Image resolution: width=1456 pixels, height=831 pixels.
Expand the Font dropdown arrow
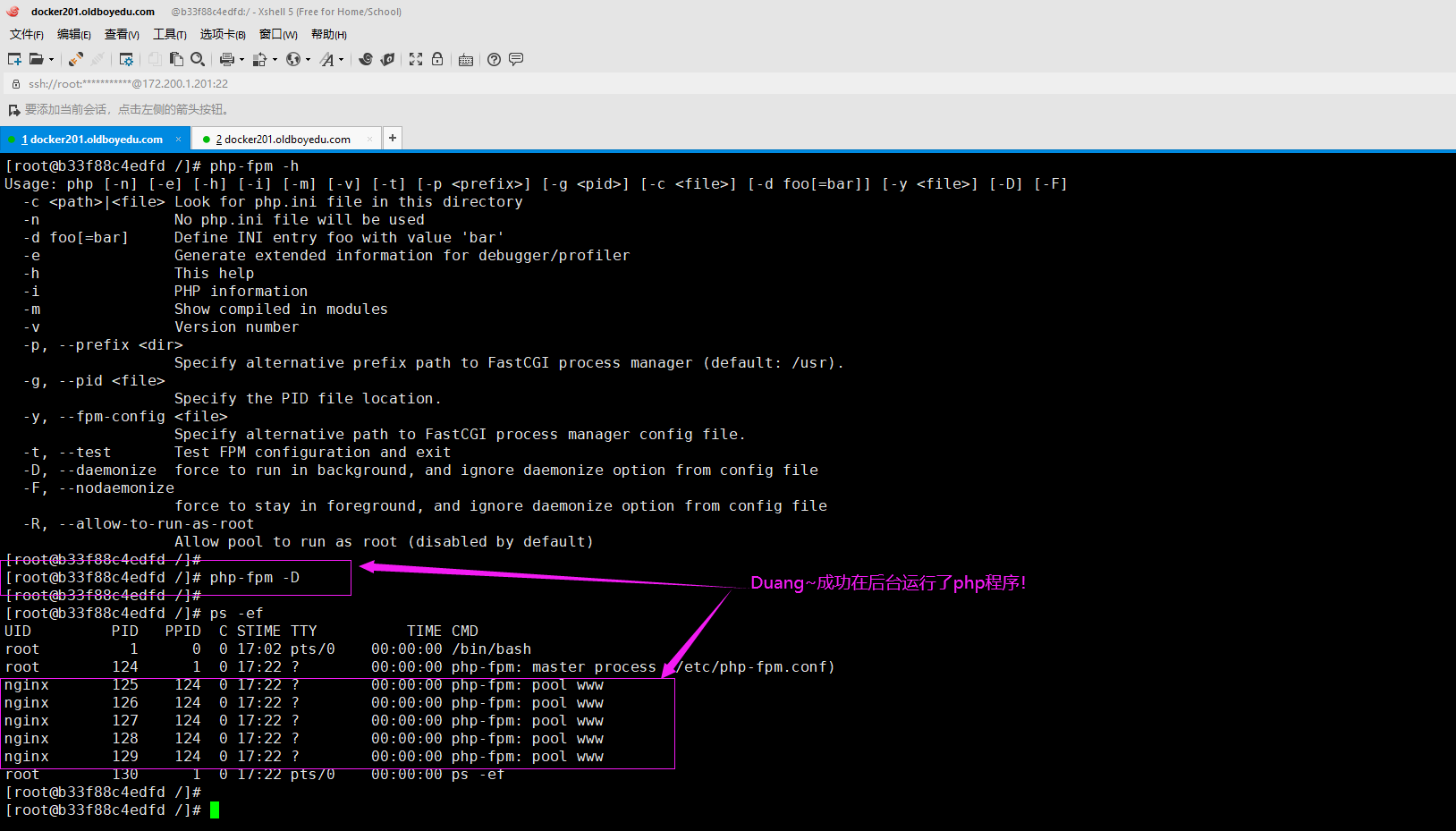(341, 60)
